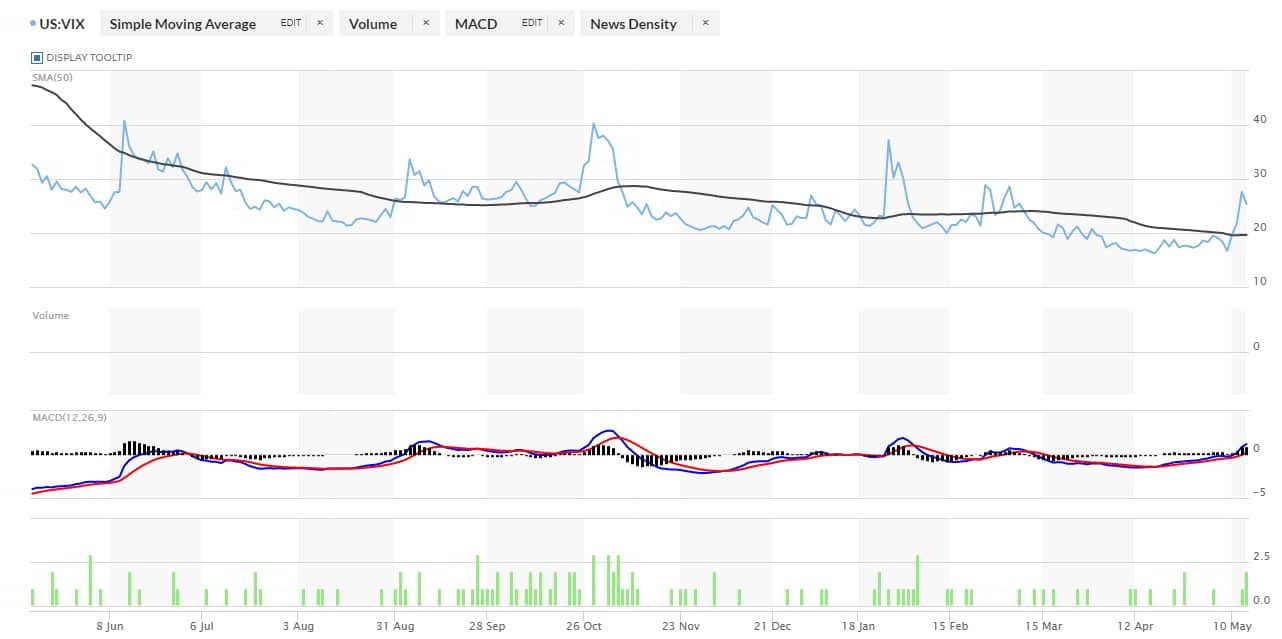Click the 18 Jan date label
1282x639 pixels.
(x=859, y=625)
